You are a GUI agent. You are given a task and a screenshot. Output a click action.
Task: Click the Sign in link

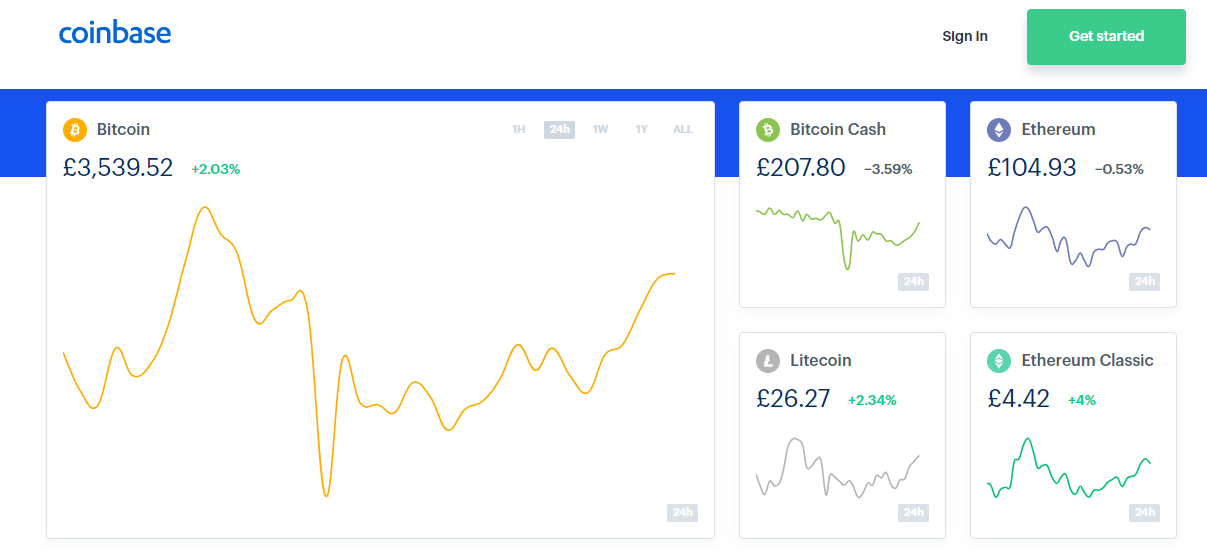(965, 36)
